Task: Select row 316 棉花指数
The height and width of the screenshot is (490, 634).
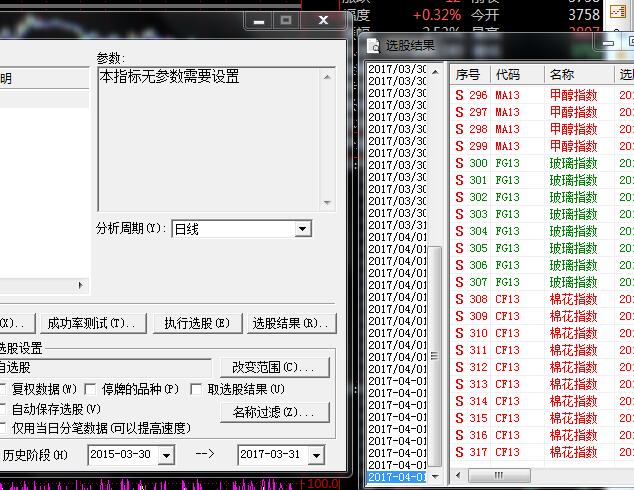Action: pos(542,435)
